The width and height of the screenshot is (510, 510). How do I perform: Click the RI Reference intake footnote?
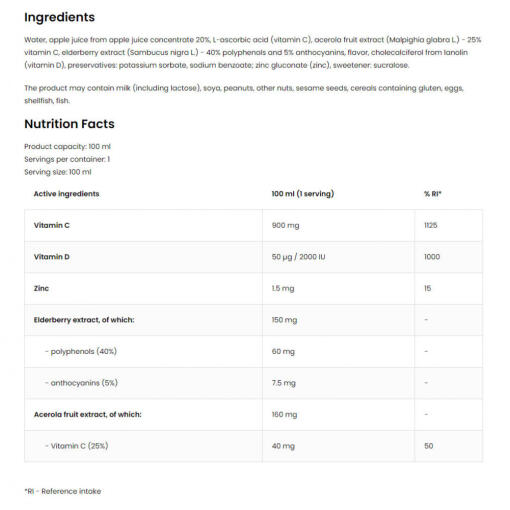[63, 491]
